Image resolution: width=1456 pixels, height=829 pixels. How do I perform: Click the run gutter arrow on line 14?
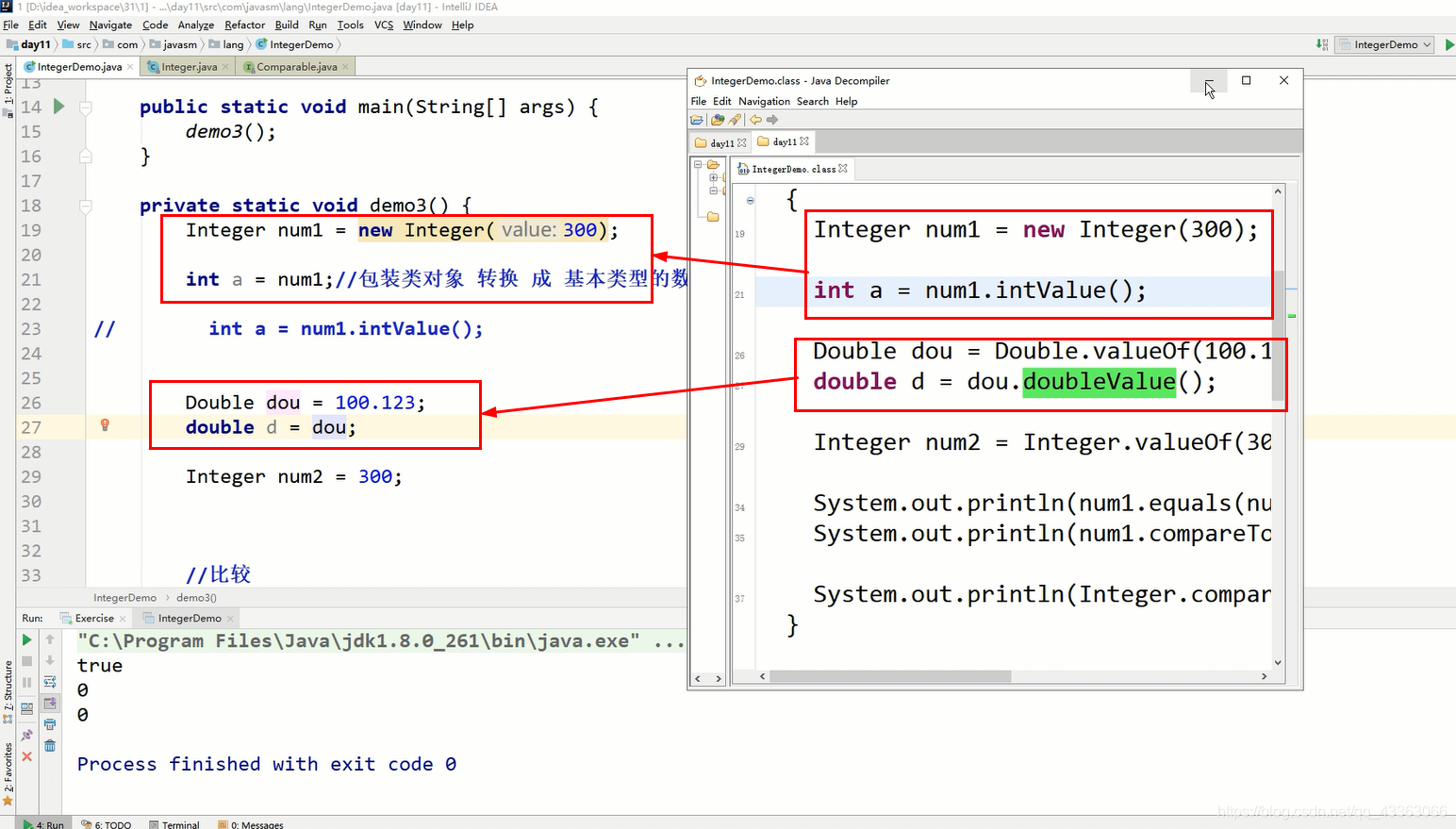point(58,107)
